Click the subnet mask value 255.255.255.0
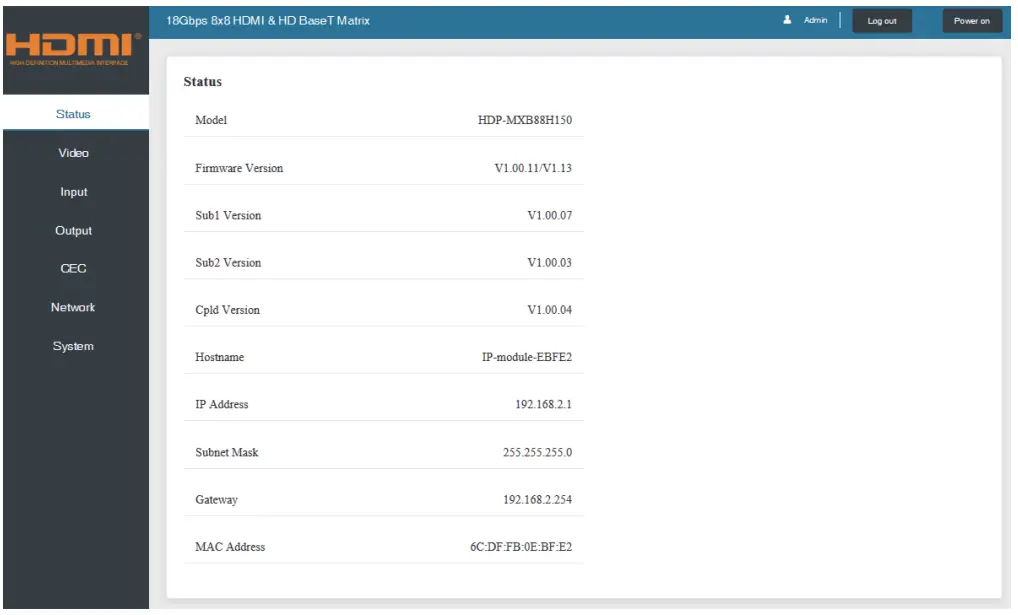 (537, 452)
